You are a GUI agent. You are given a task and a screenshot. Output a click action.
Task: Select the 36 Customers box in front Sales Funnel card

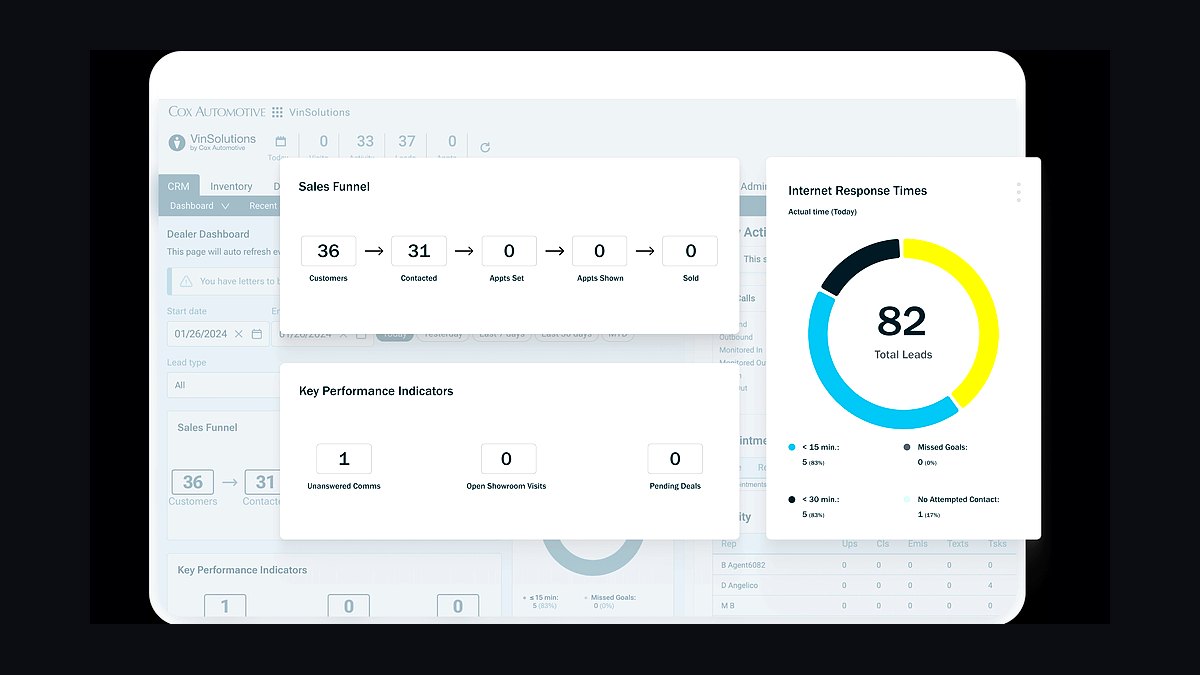(x=328, y=251)
